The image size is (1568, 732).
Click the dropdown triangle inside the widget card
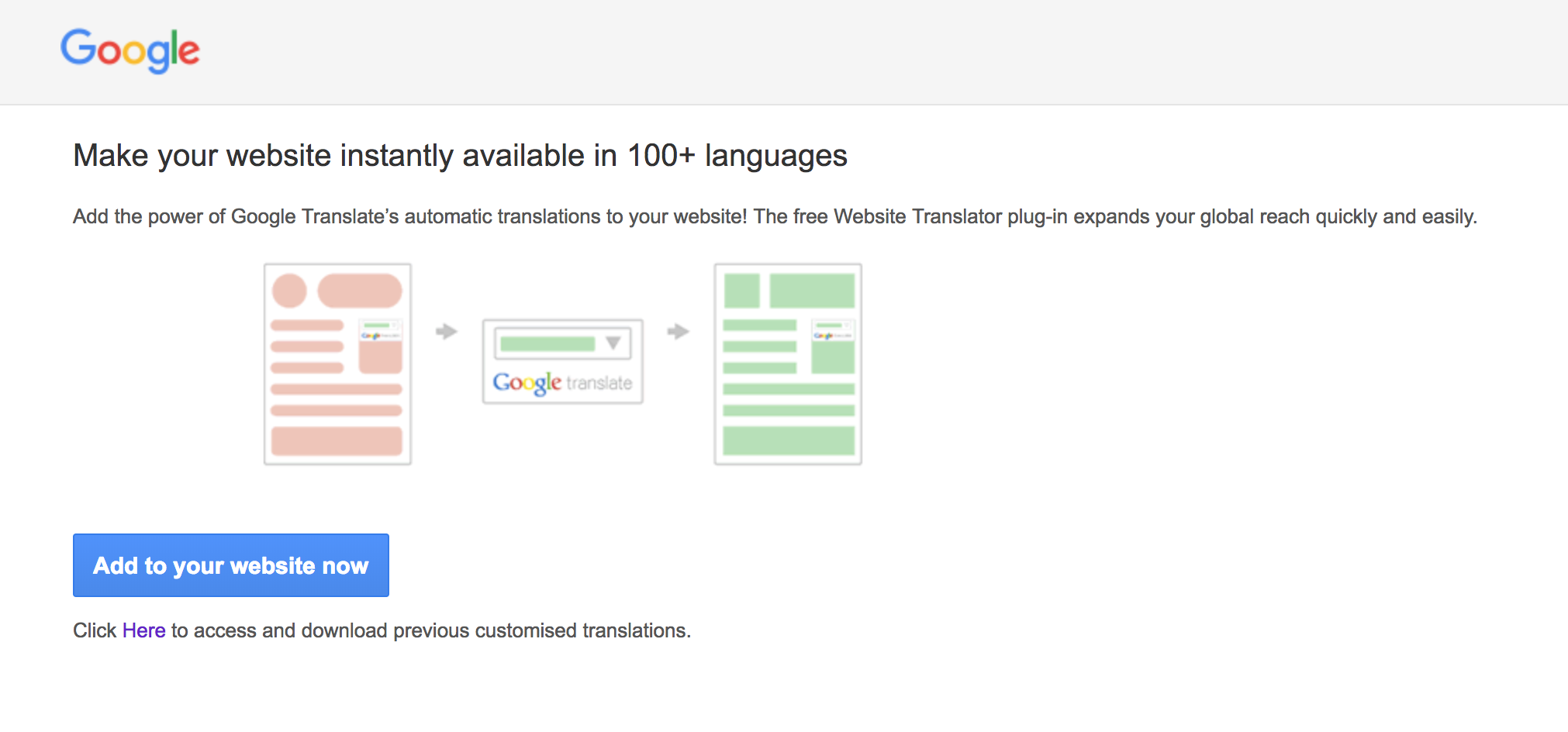tap(613, 344)
